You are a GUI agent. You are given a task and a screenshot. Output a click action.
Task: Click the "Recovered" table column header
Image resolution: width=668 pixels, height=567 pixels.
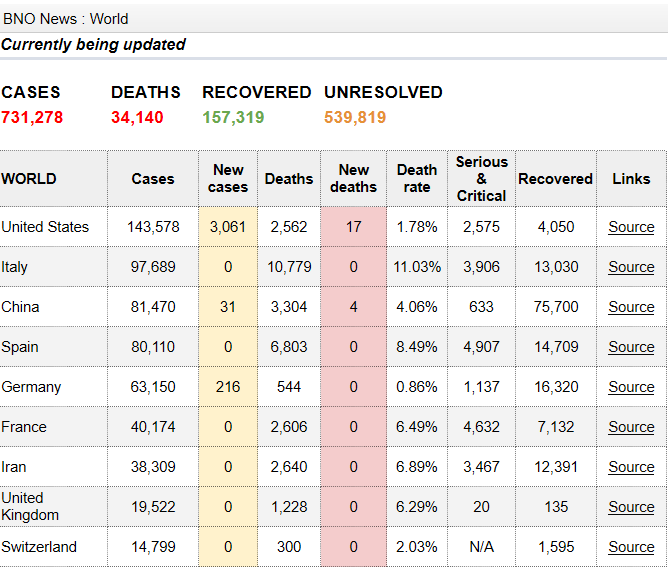(555, 179)
